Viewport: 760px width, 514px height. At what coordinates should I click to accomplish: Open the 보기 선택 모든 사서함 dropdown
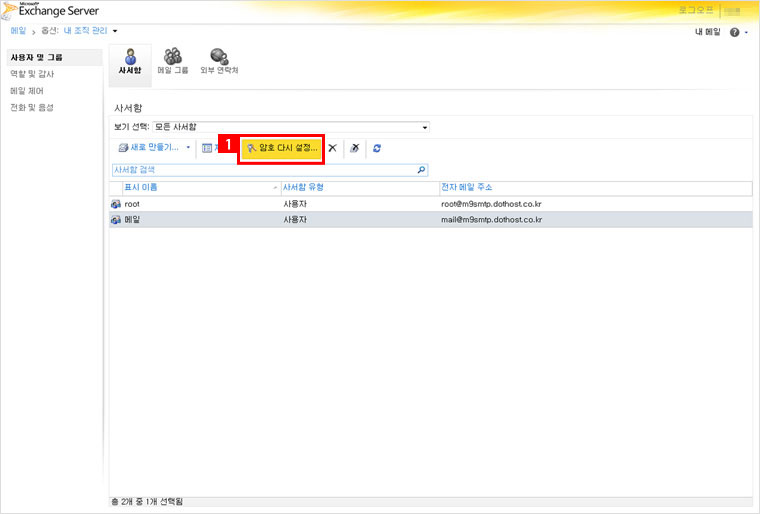(290, 127)
